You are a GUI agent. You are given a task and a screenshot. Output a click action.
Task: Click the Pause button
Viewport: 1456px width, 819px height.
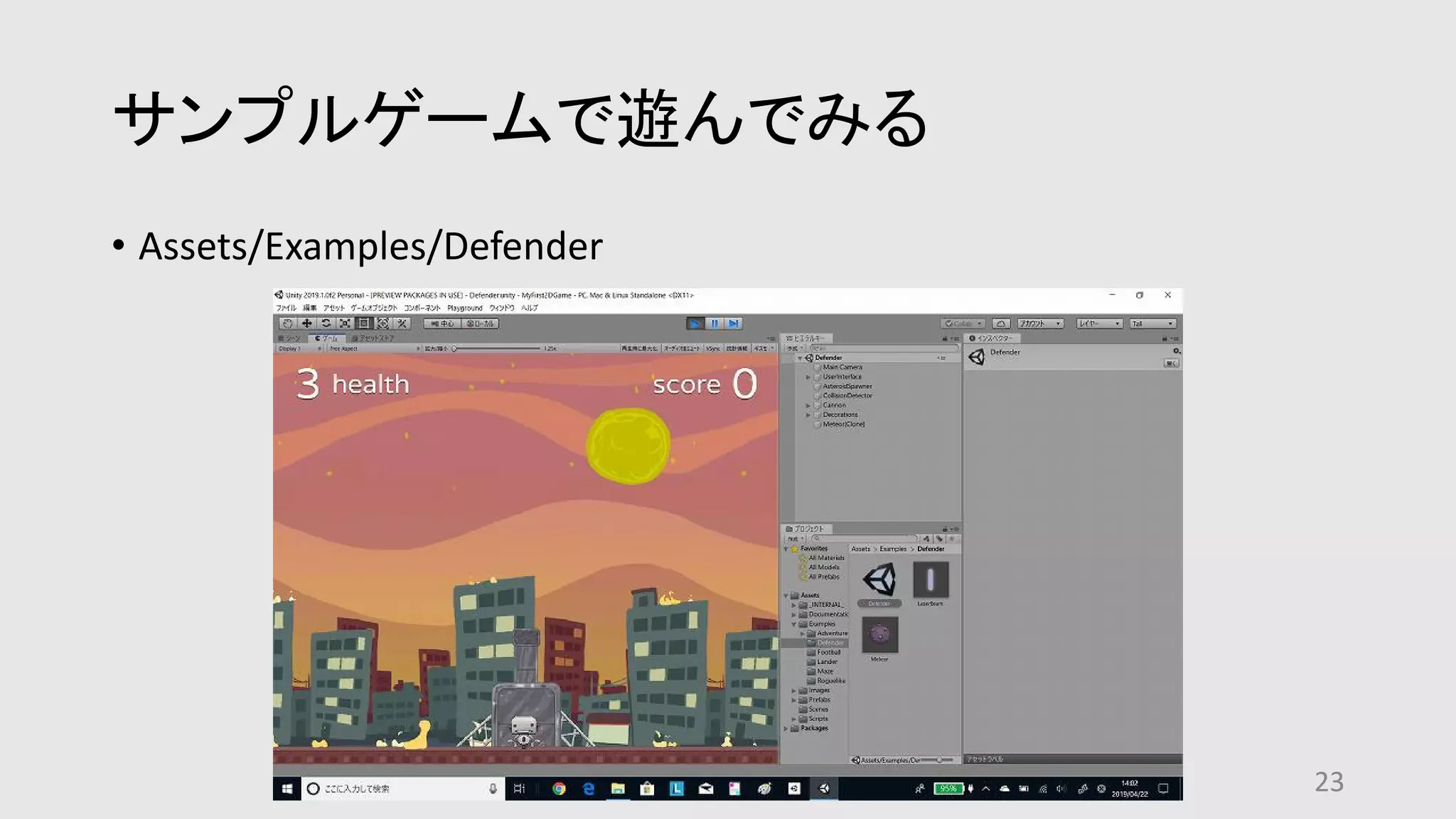(714, 323)
